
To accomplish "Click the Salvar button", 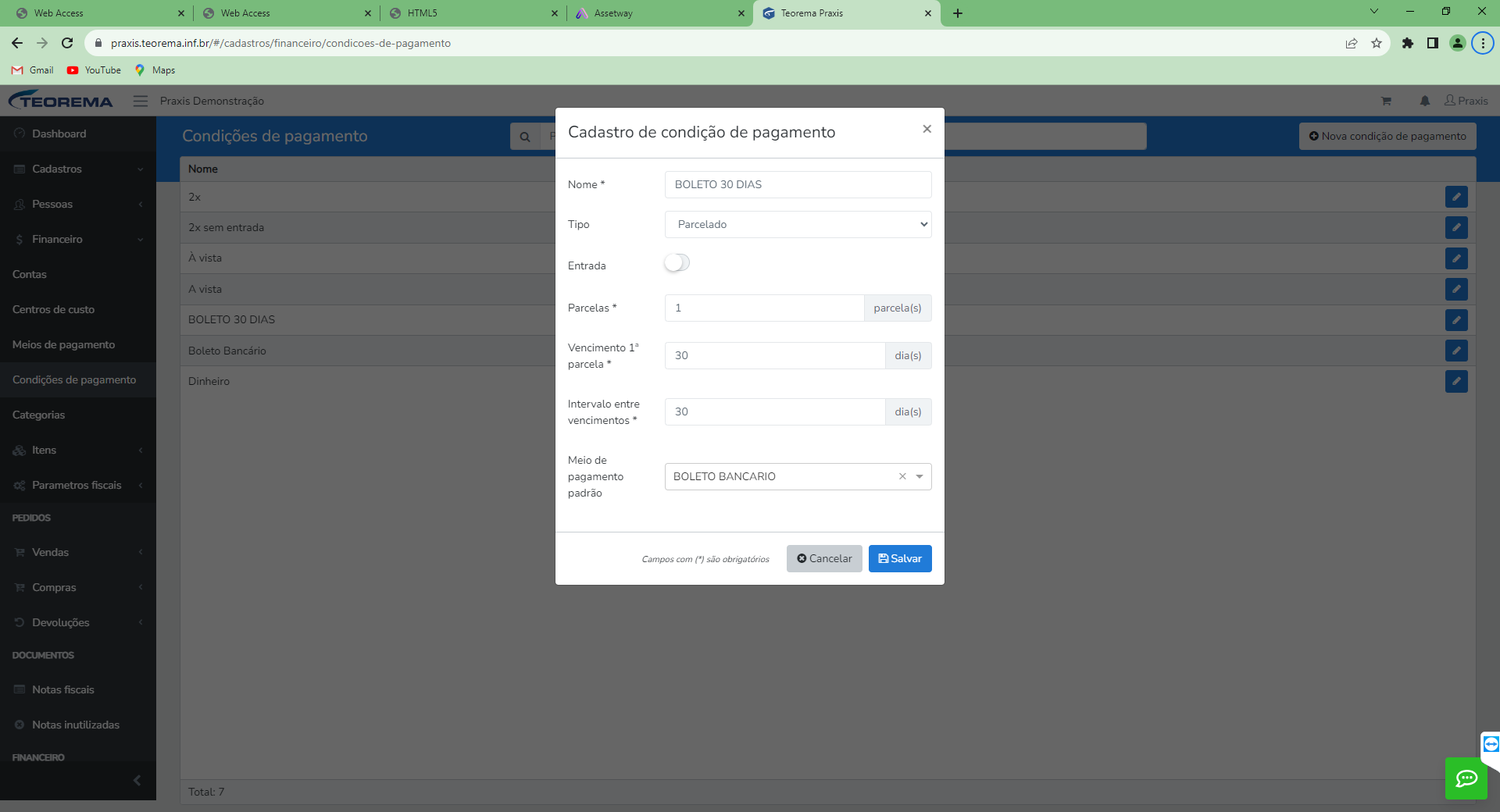I will click(900, 558).
